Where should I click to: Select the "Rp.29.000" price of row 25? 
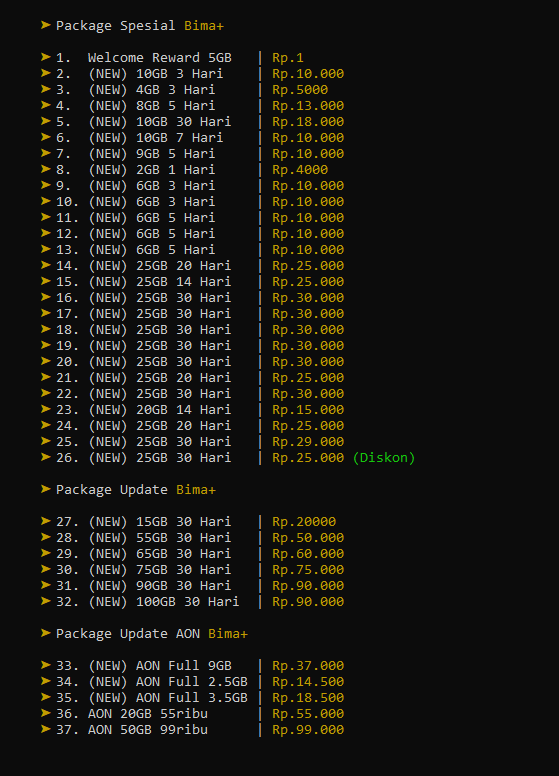[308, 442]
